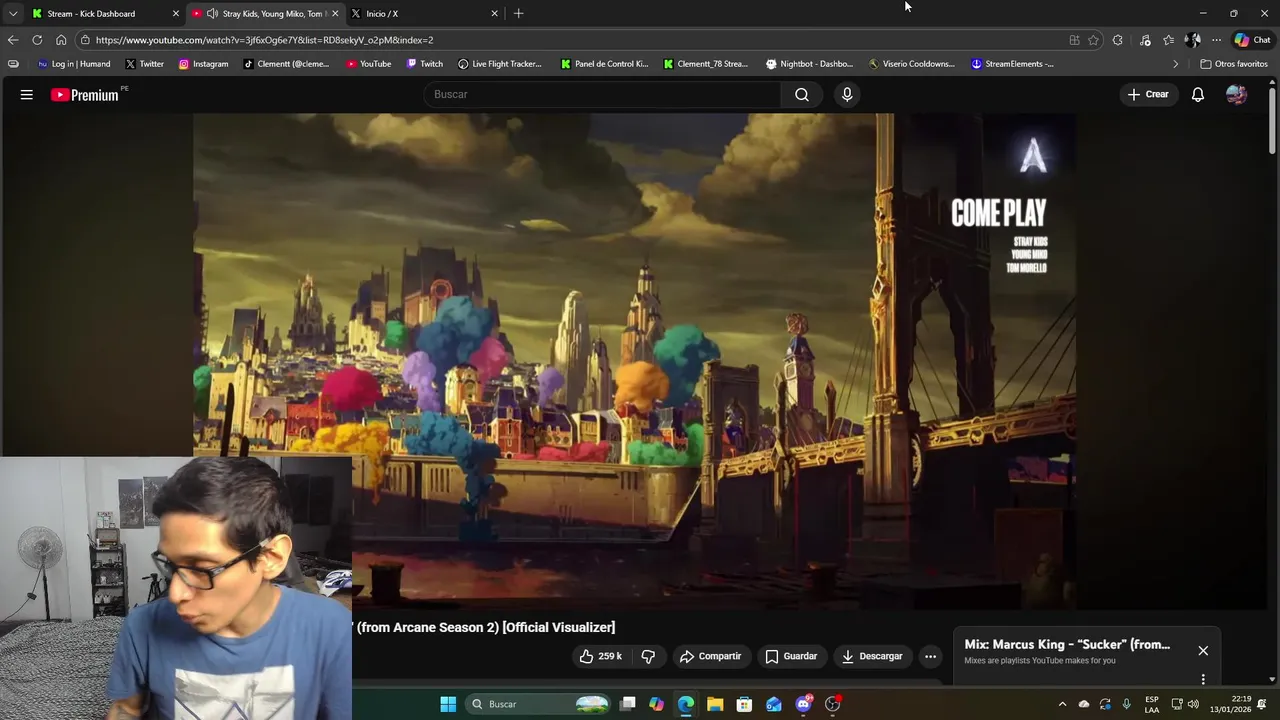
Task: Like the video with 259 k likes
Action: 600,656
